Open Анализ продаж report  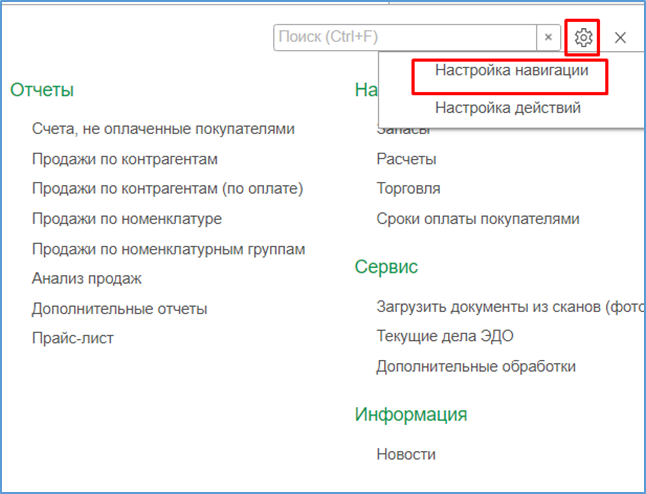coord(87,279)
